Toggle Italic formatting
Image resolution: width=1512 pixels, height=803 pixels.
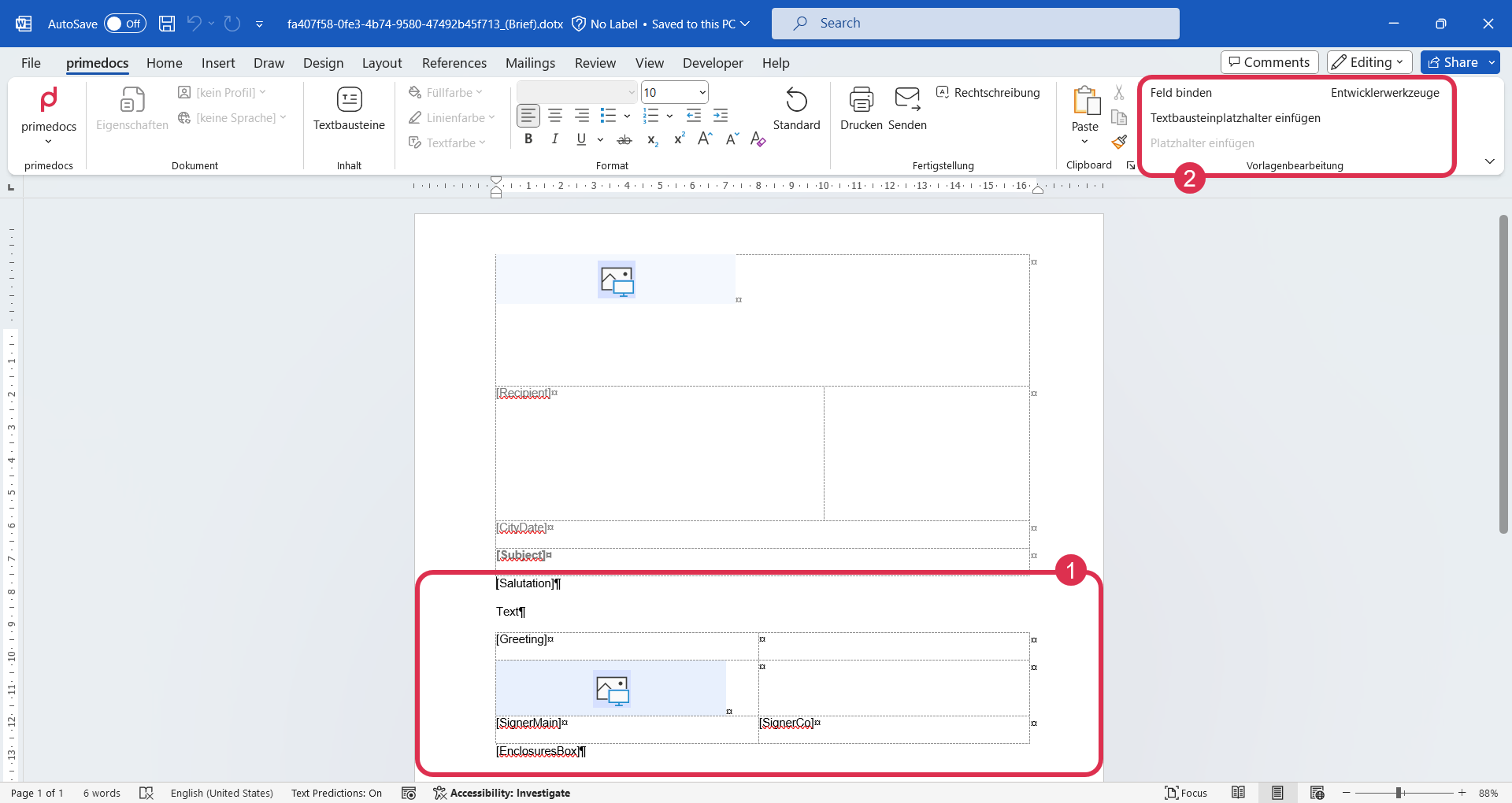555,139
